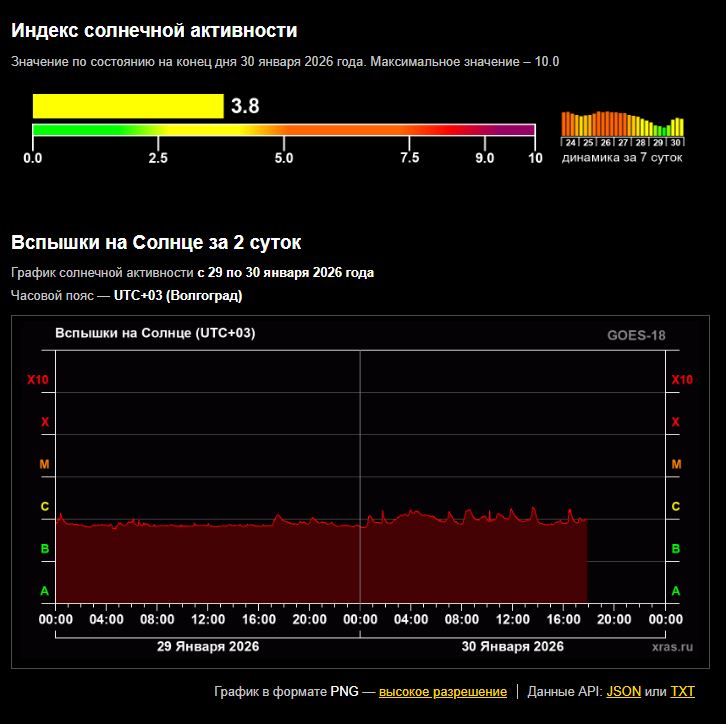Open the JSON API data link
The image size is (726, 724).
coord(624,692)
